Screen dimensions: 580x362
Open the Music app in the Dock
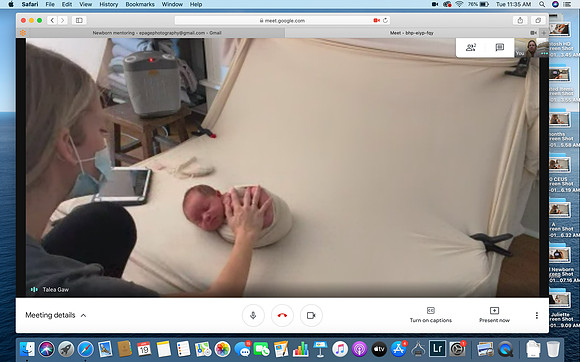tap(340, 349)
